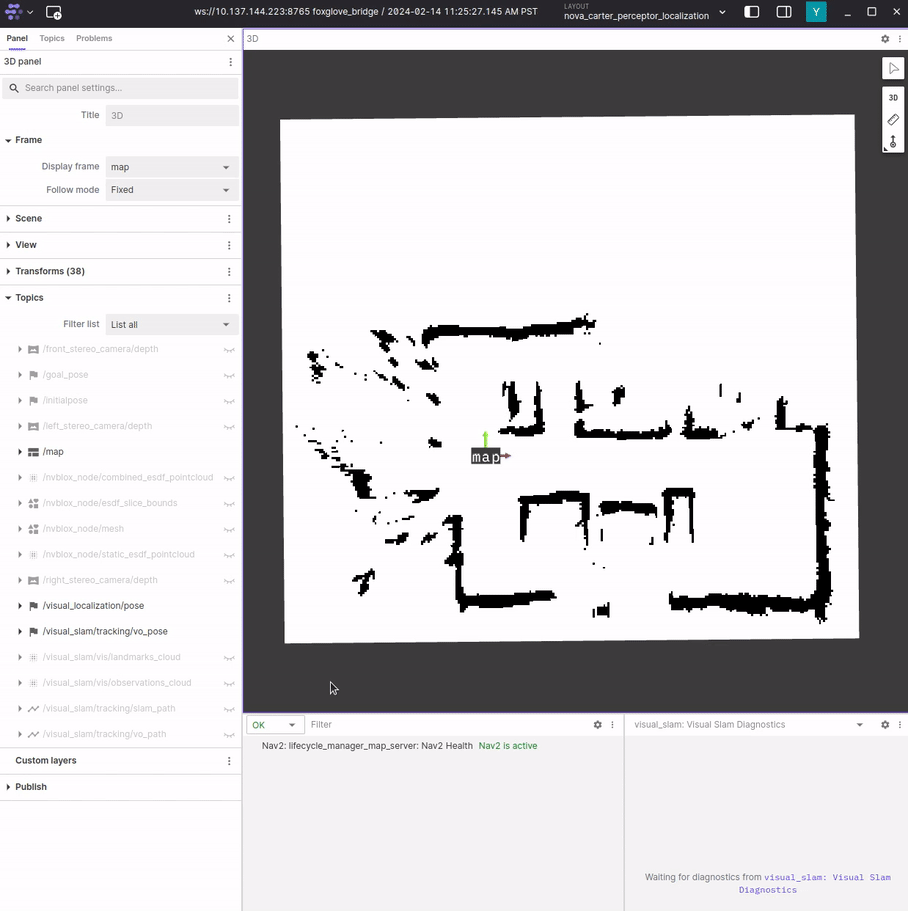Toggle the 3D camera mode button
908x911 pixels.
point(893,98)
